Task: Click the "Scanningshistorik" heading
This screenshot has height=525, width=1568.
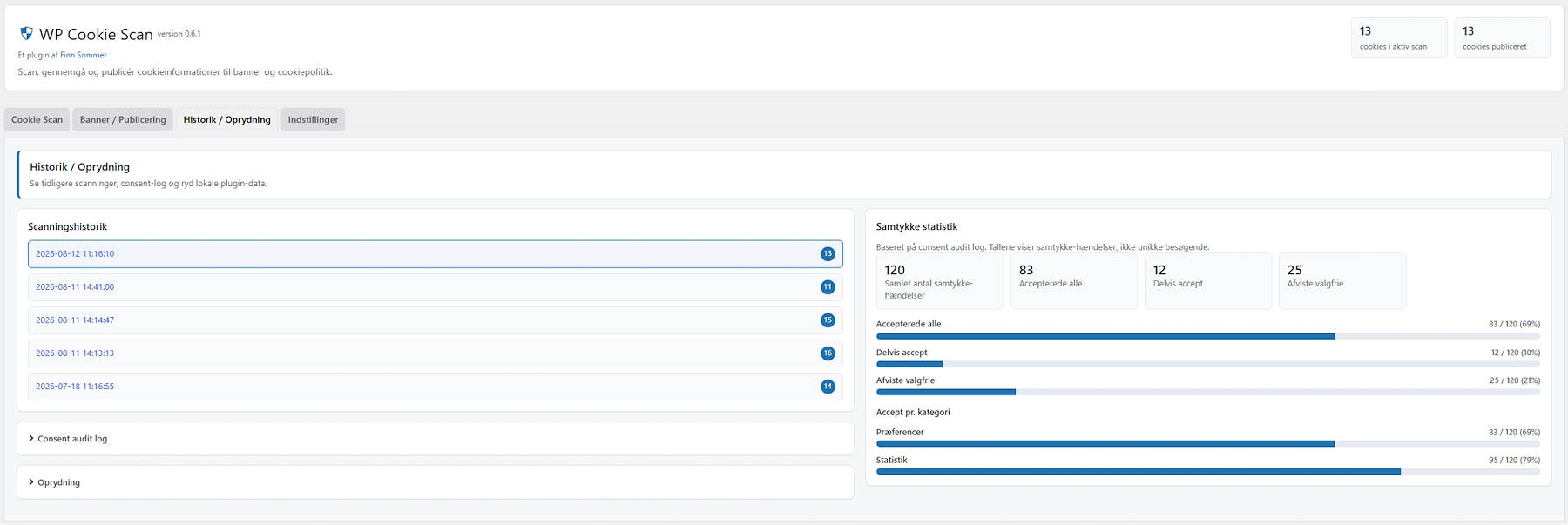Action: pos(67,226)
